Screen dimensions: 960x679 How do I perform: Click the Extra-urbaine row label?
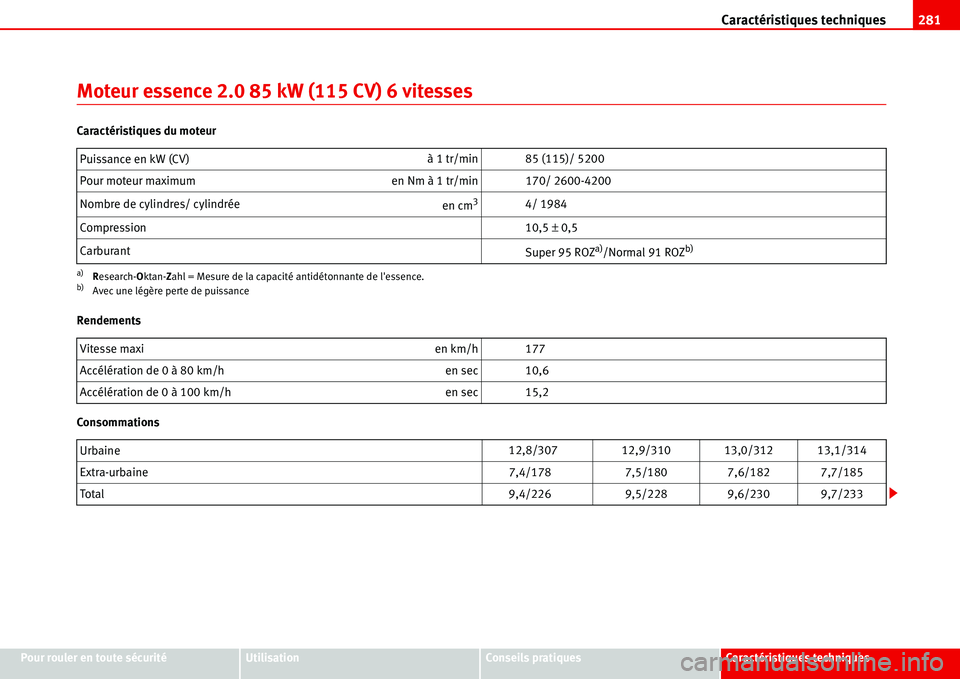point(114,473)
